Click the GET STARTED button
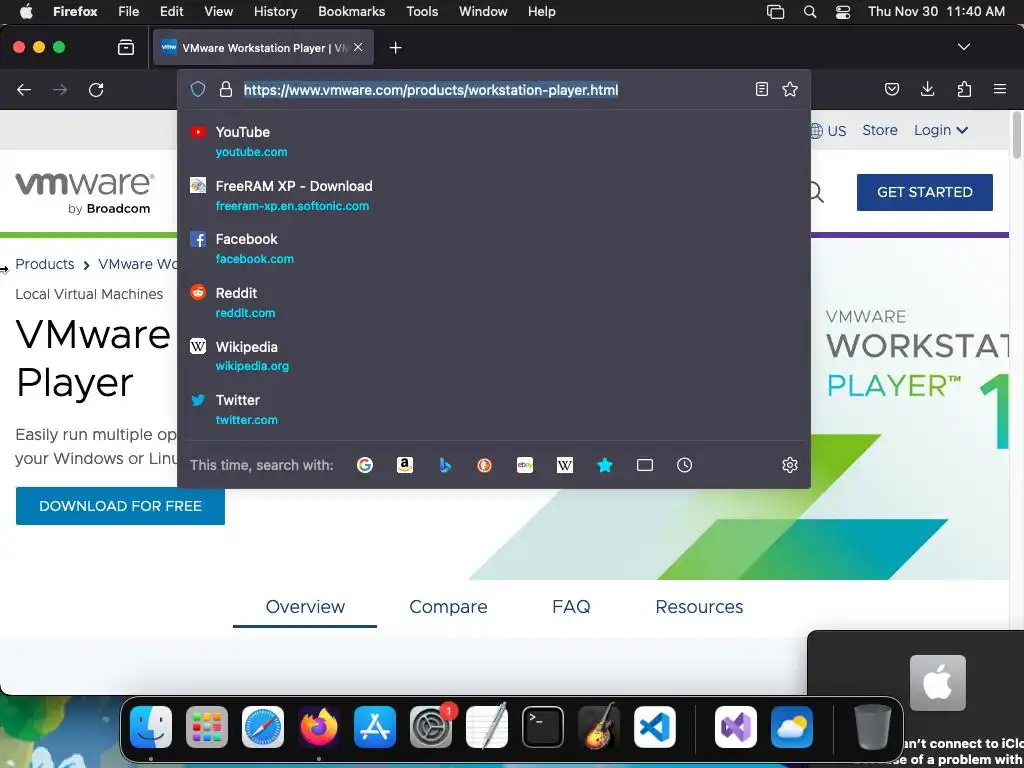The width and height of the screenshot is (1024, 768). click(925, 192)
